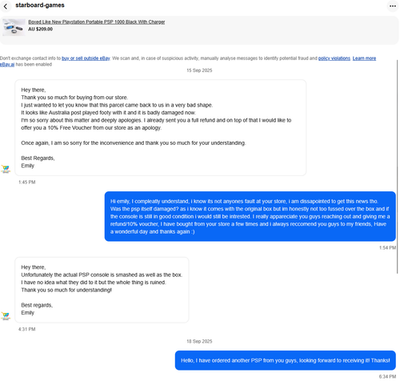Open the three-dot more options menu
Viewport: 400px width, 385px height.
(x=393, y=6)
